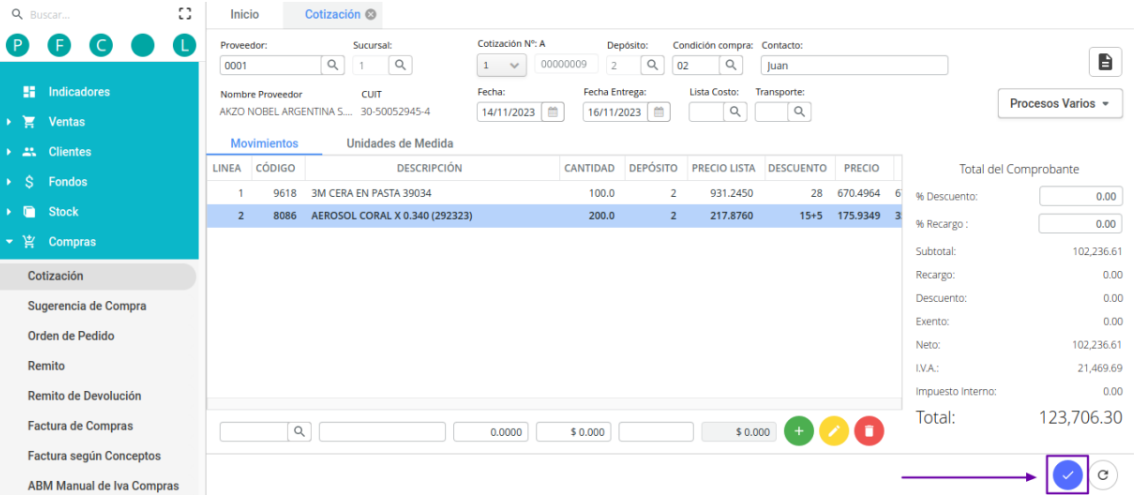Collapse the Compras menu
This screenshot has height=503, width=1138.
pyautogui.click(x=72, y=242)
